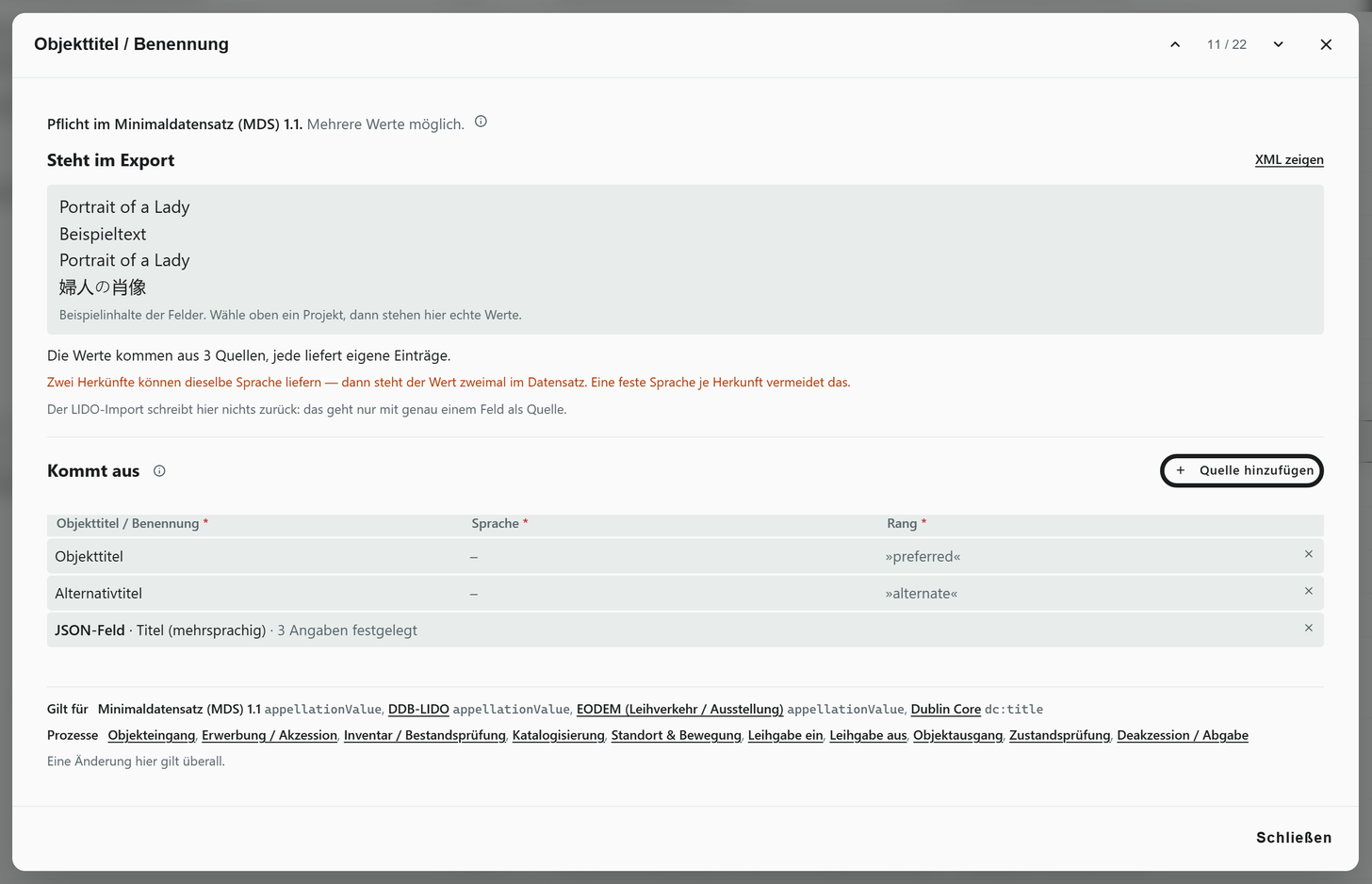1372x884 pixels.
Task: Click the »alternate« rank value
Action: pos(921,593)
